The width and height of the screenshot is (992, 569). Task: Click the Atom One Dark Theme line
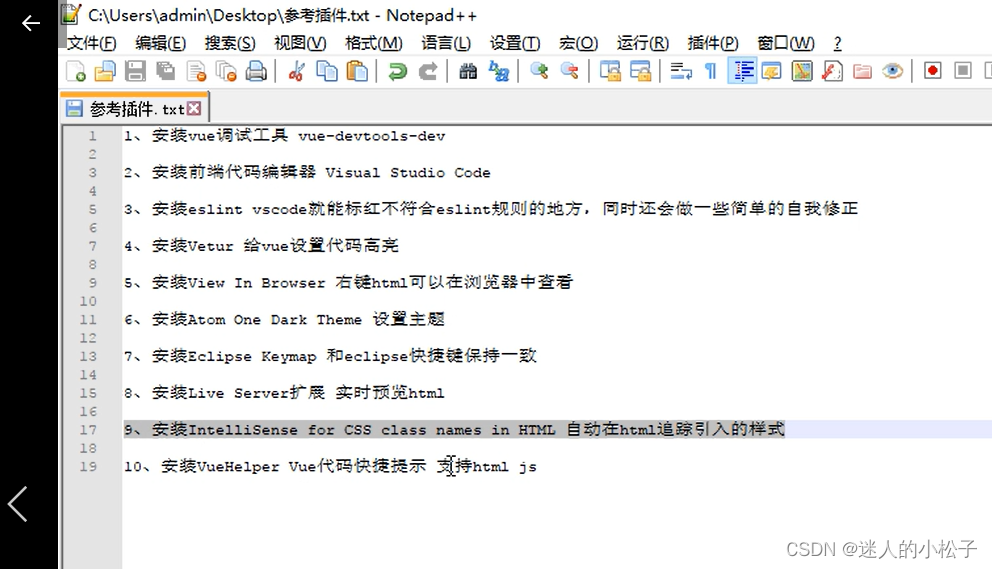[x=284, y=319]
